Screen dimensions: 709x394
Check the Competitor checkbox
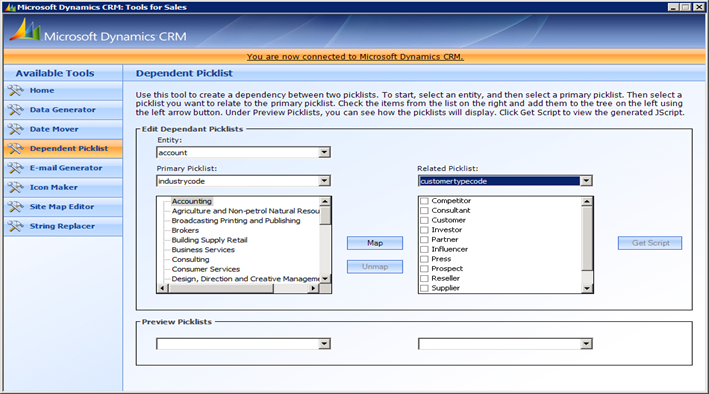click(x=424, y=201)
